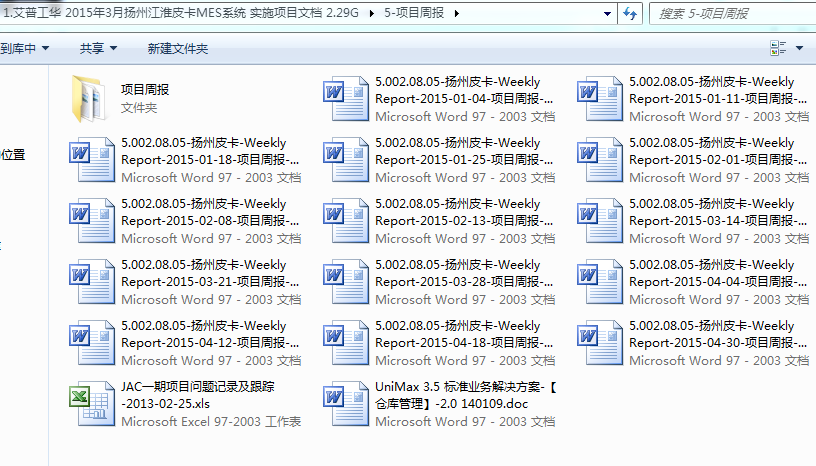Open the 到库中 dropdown menu
816x466 pixels.
click(x=24, y=48)
